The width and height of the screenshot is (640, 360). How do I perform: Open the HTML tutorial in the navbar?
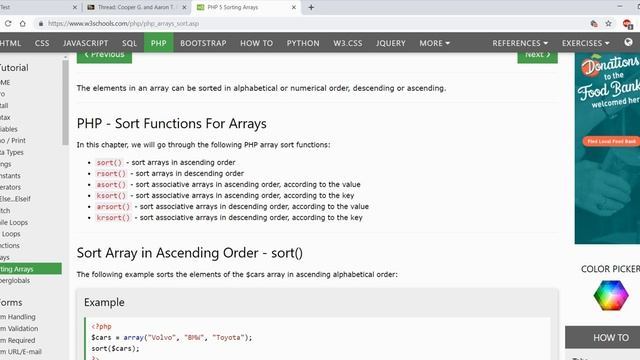pos(10,43)
